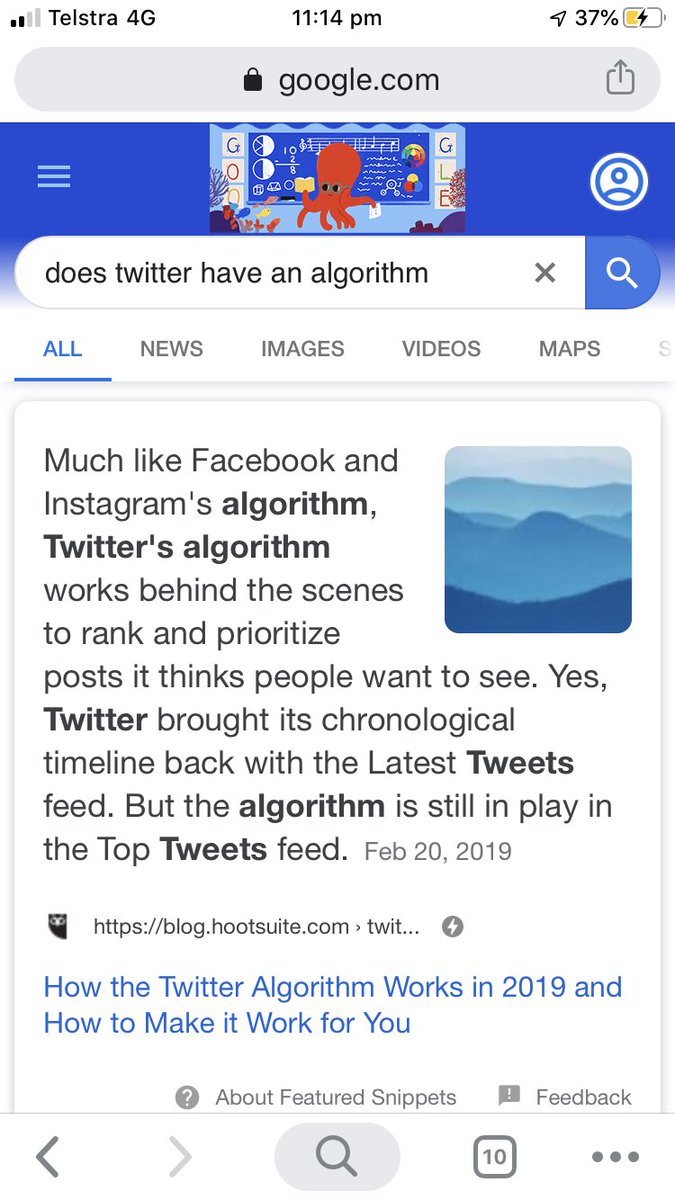
Task: Select the Videos tab
Action: [x=441, y=349]
